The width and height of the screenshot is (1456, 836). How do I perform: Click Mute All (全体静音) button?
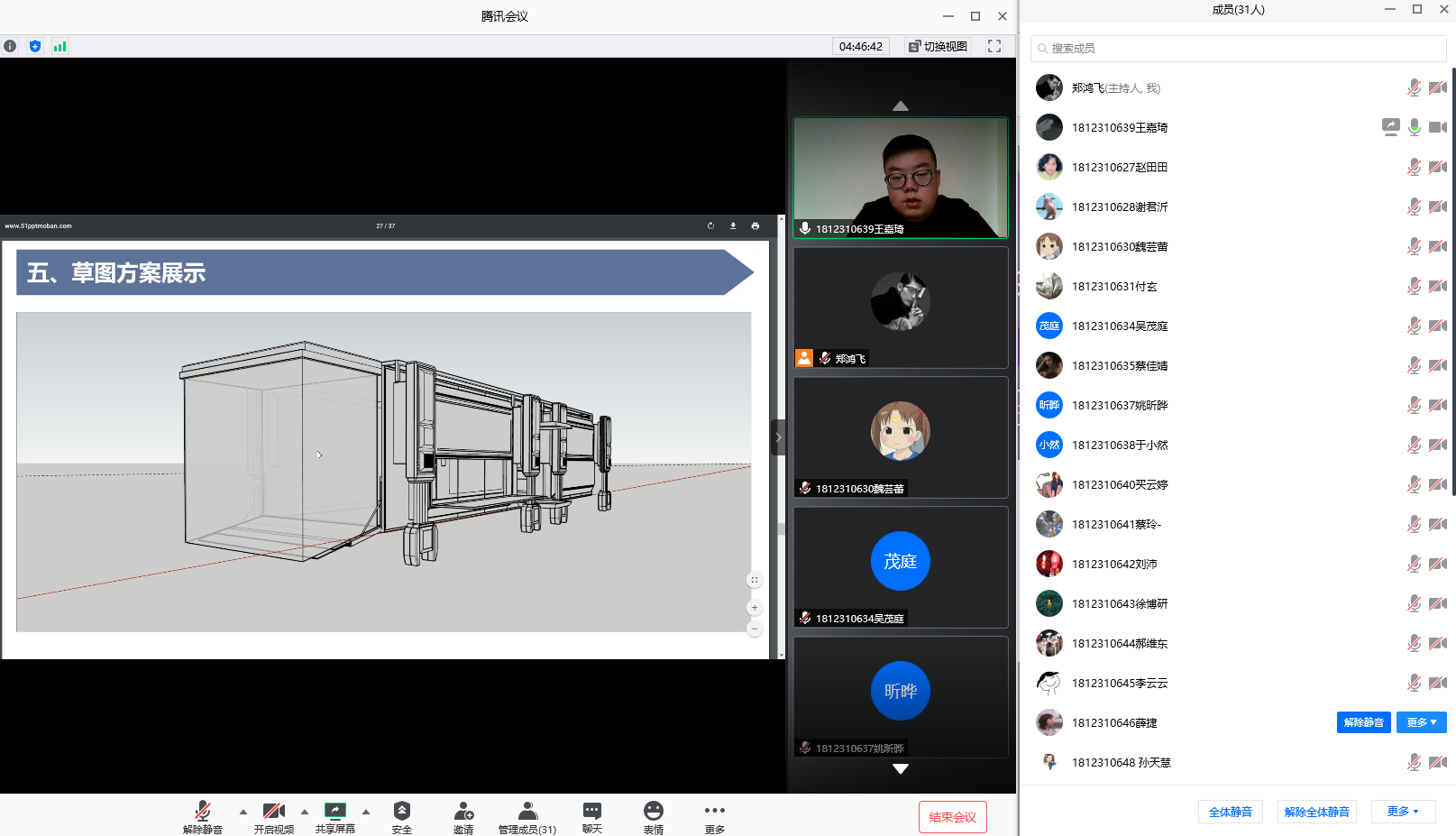coord(1230,812)
